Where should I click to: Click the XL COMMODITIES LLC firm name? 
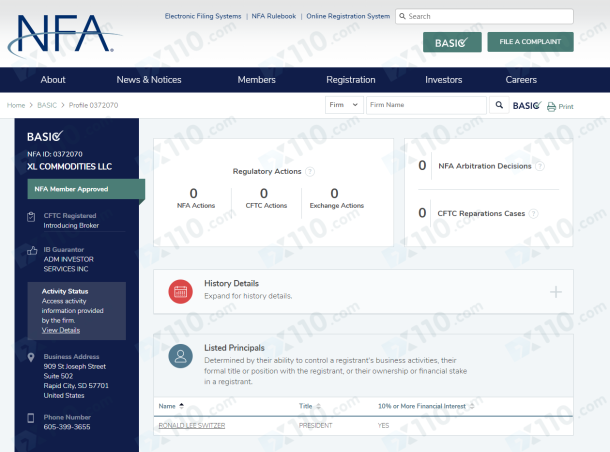(69, 166)
